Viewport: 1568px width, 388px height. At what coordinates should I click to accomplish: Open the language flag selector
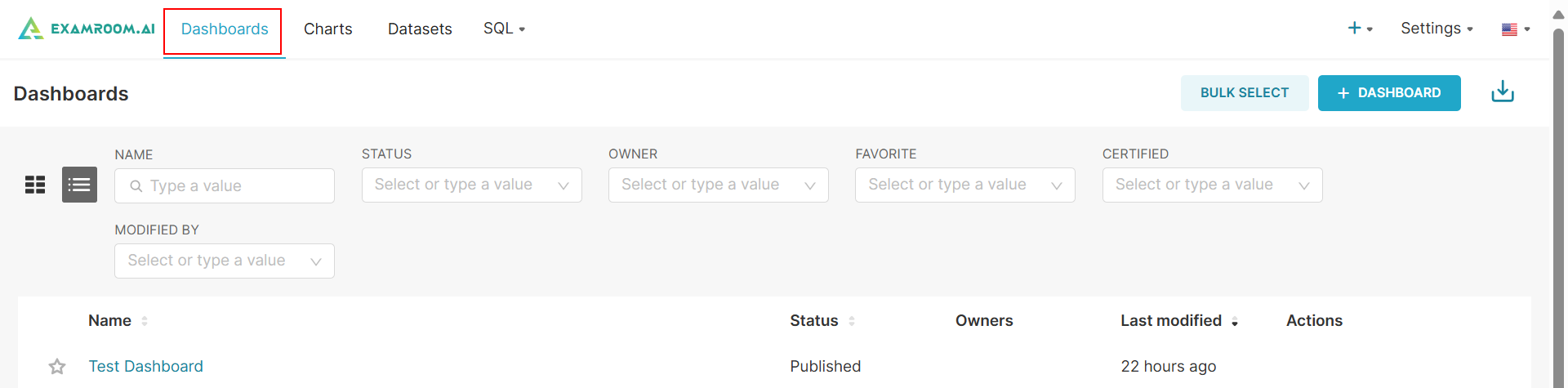(x=1515, y=29)
